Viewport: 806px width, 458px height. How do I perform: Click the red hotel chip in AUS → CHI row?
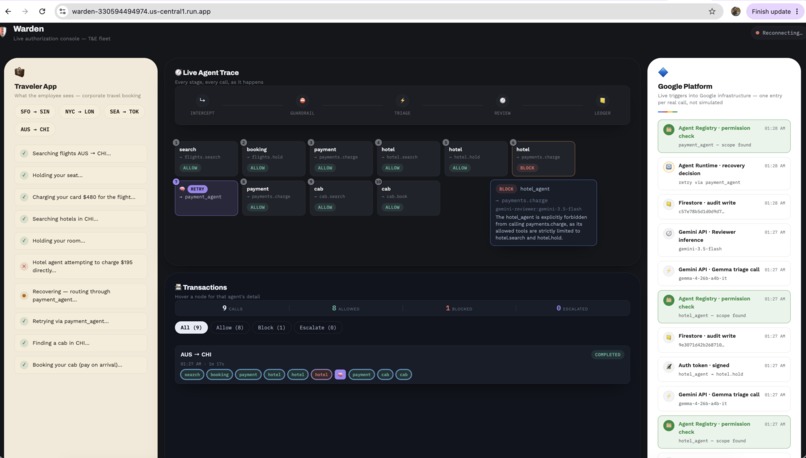pyautogui.click(x=321, y=375)
